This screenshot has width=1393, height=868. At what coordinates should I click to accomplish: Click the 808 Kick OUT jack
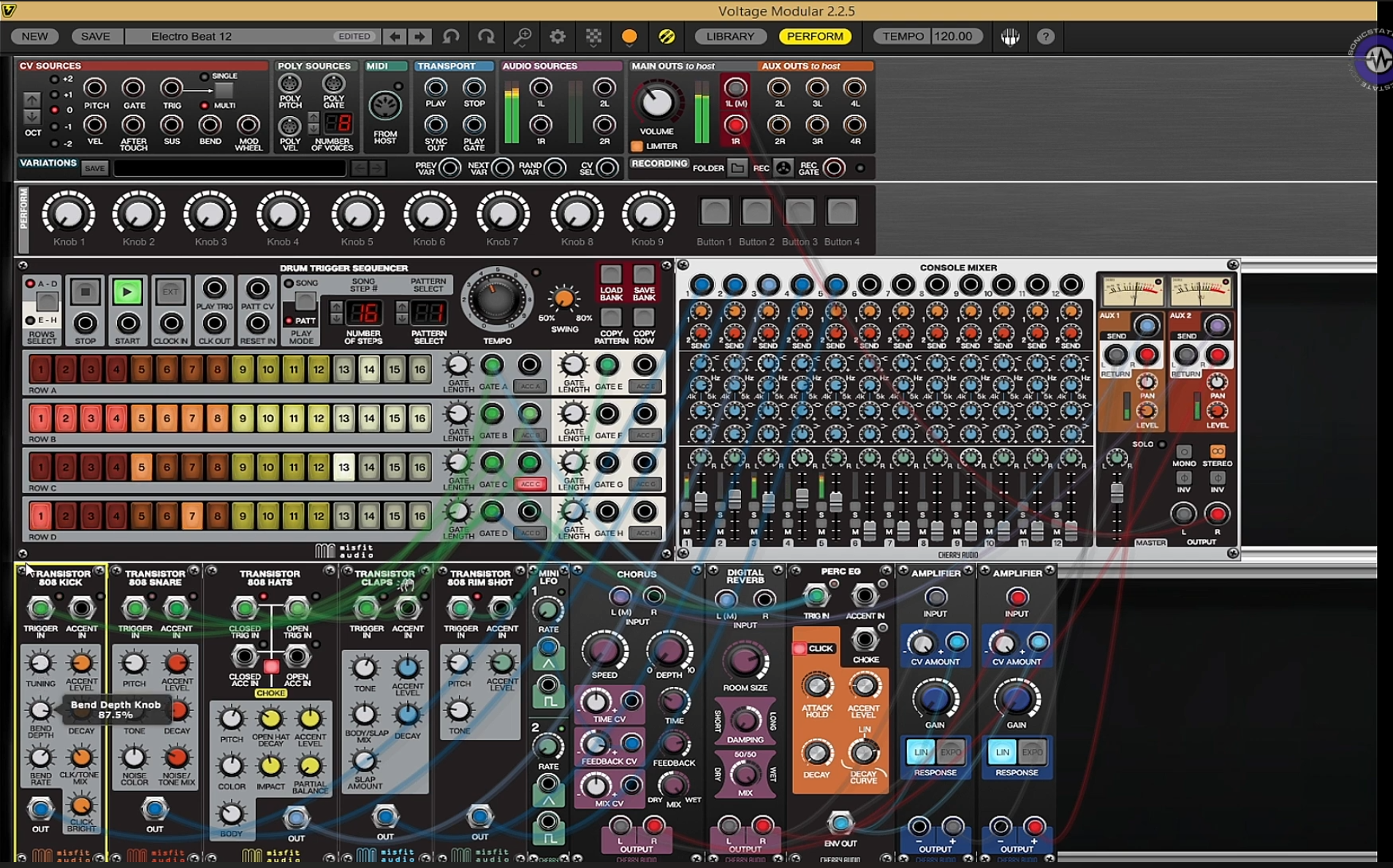40,809
